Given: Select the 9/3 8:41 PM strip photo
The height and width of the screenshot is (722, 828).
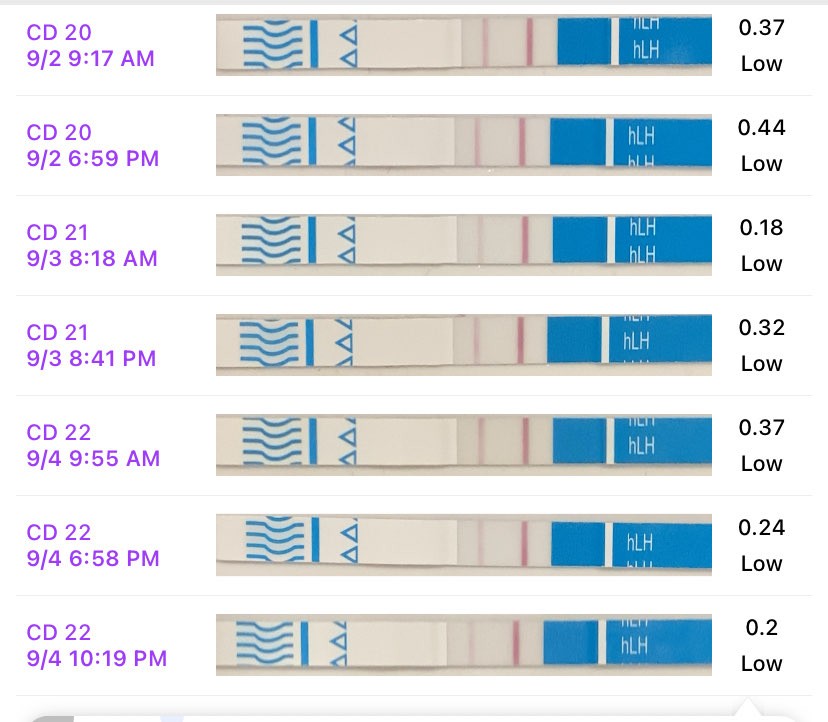Looking at the screenshot, I should 463,345.
